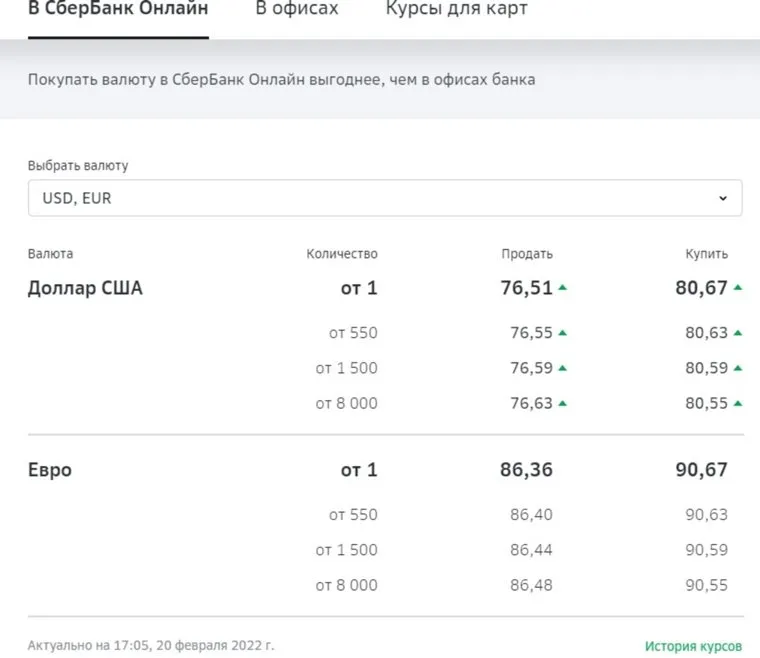
Task: Click the up arrow beside 80,59
Action: click(738, 368)
